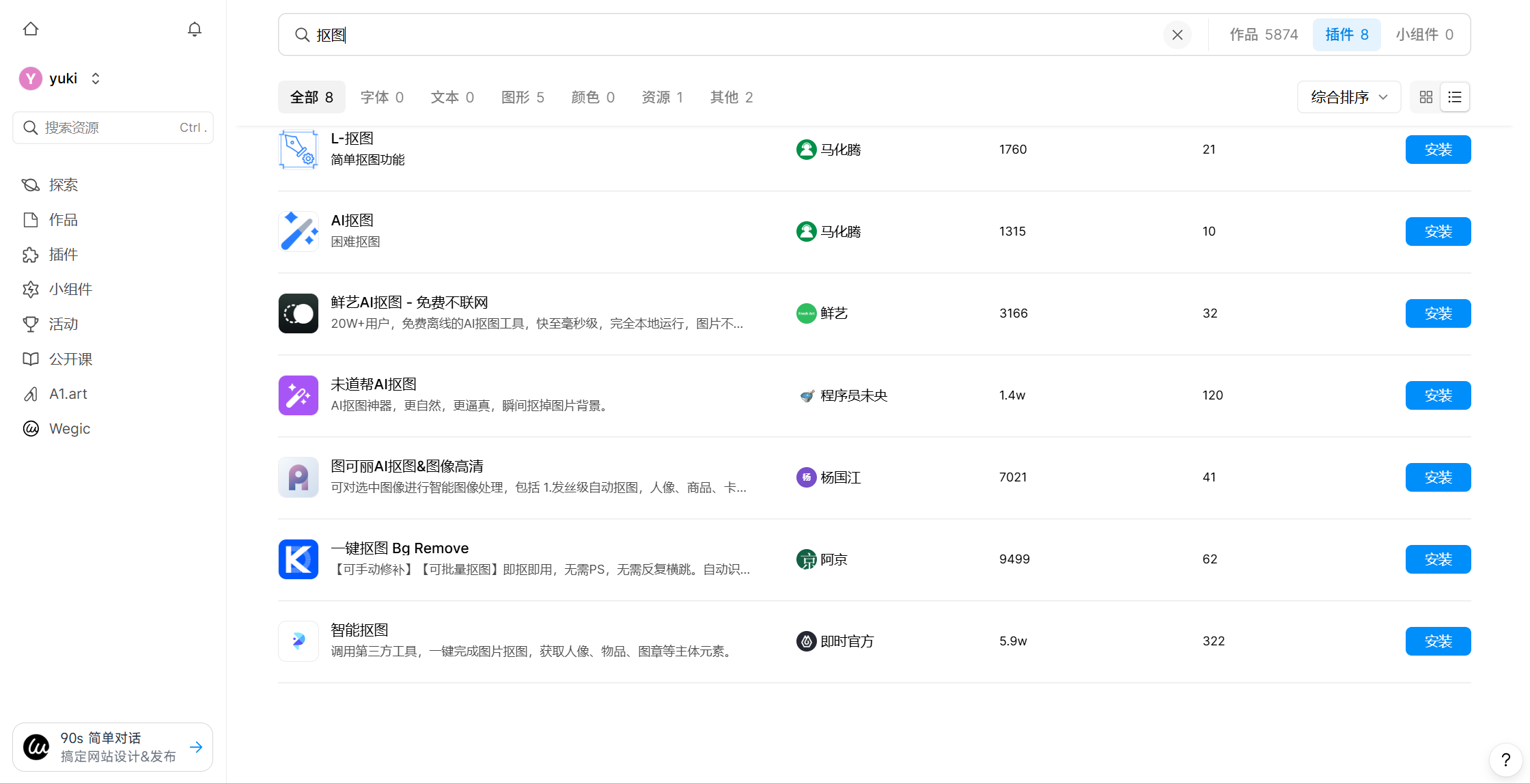Click the home icon in sidebar
1530x784 pixels.
click(x=31, y=29)
